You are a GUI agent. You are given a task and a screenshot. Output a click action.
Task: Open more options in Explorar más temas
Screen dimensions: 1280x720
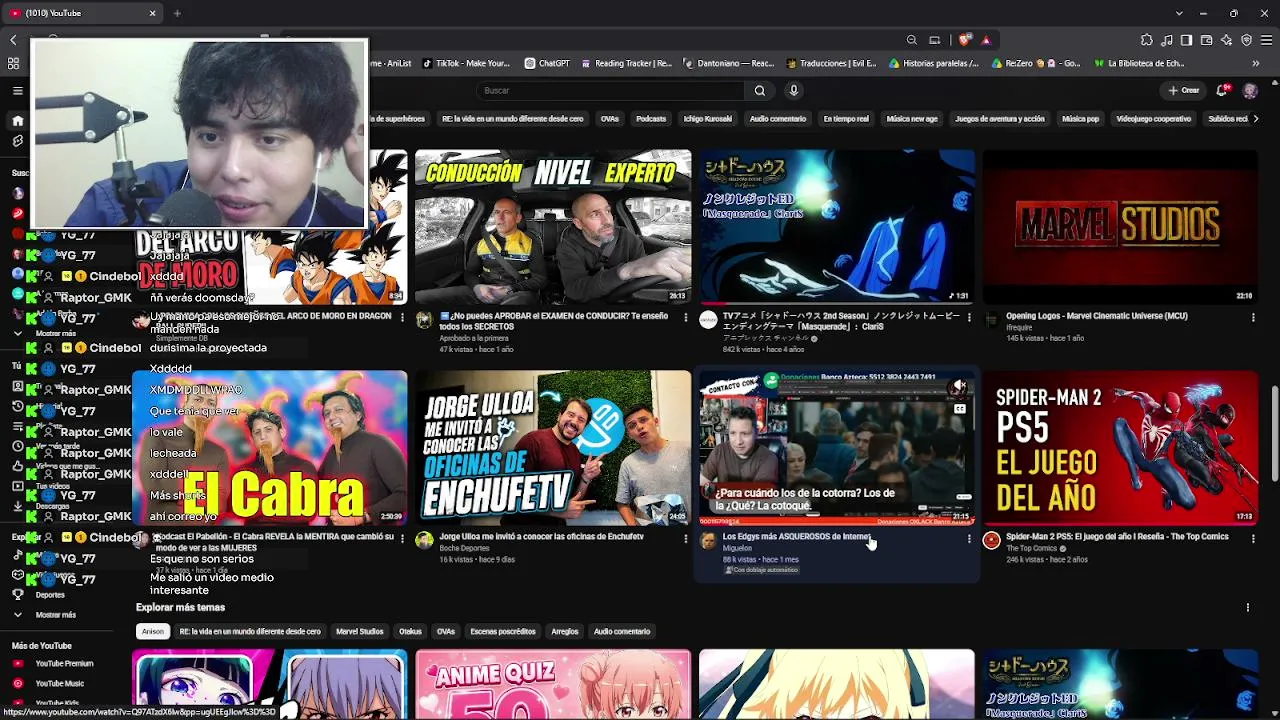(x=1247, y=608)
